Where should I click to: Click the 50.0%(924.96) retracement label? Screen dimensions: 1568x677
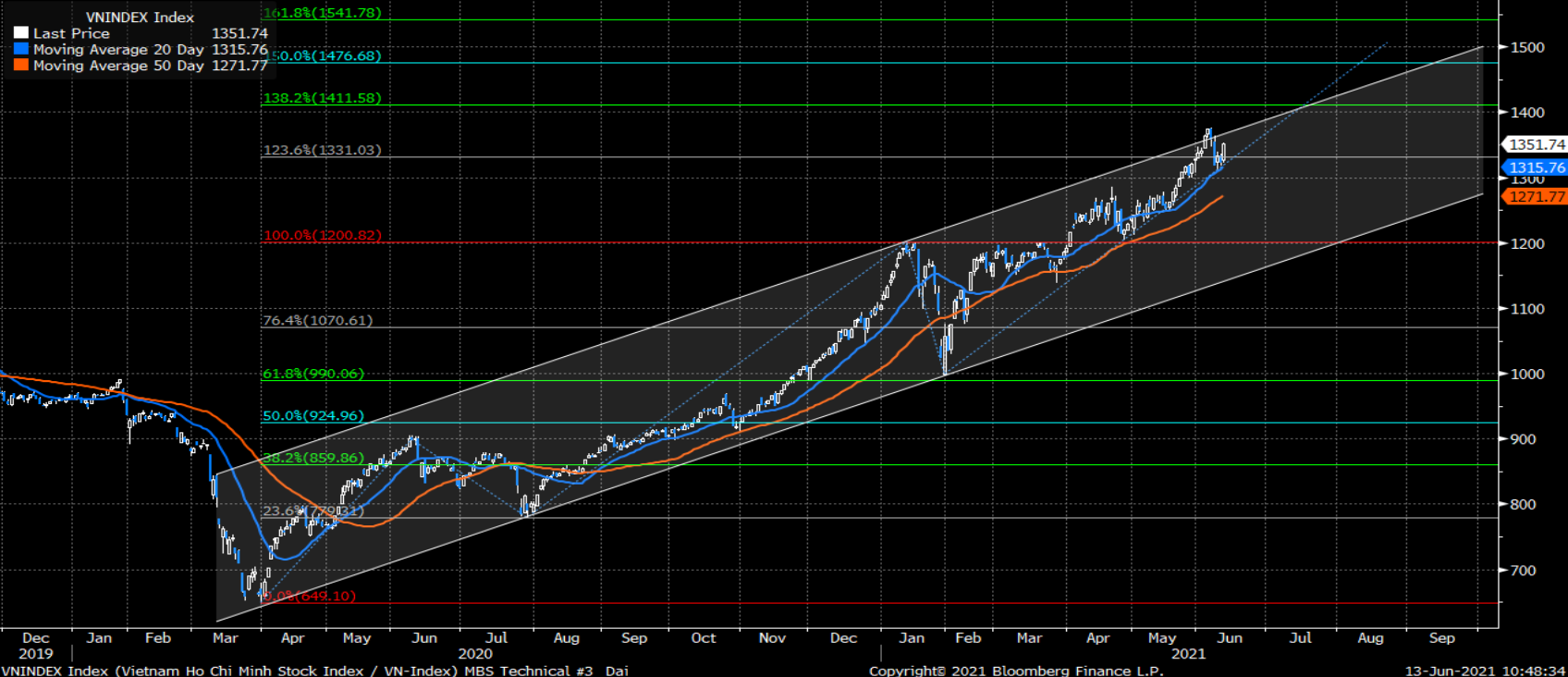coord(313,416)
